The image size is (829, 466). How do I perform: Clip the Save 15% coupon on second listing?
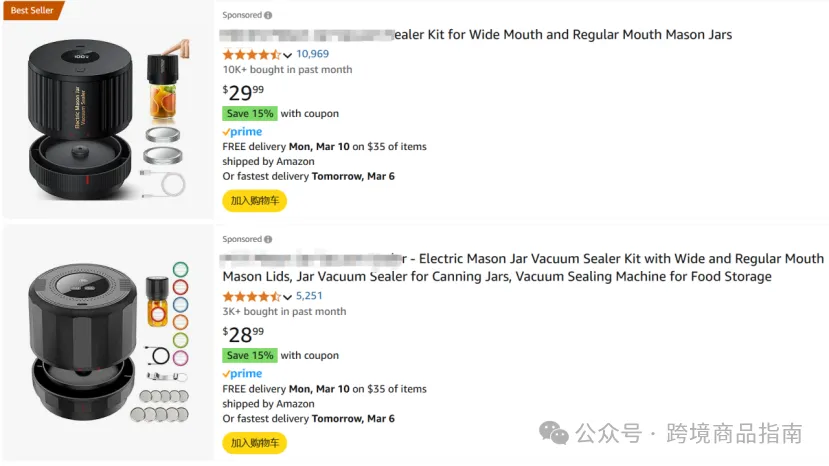250,356
